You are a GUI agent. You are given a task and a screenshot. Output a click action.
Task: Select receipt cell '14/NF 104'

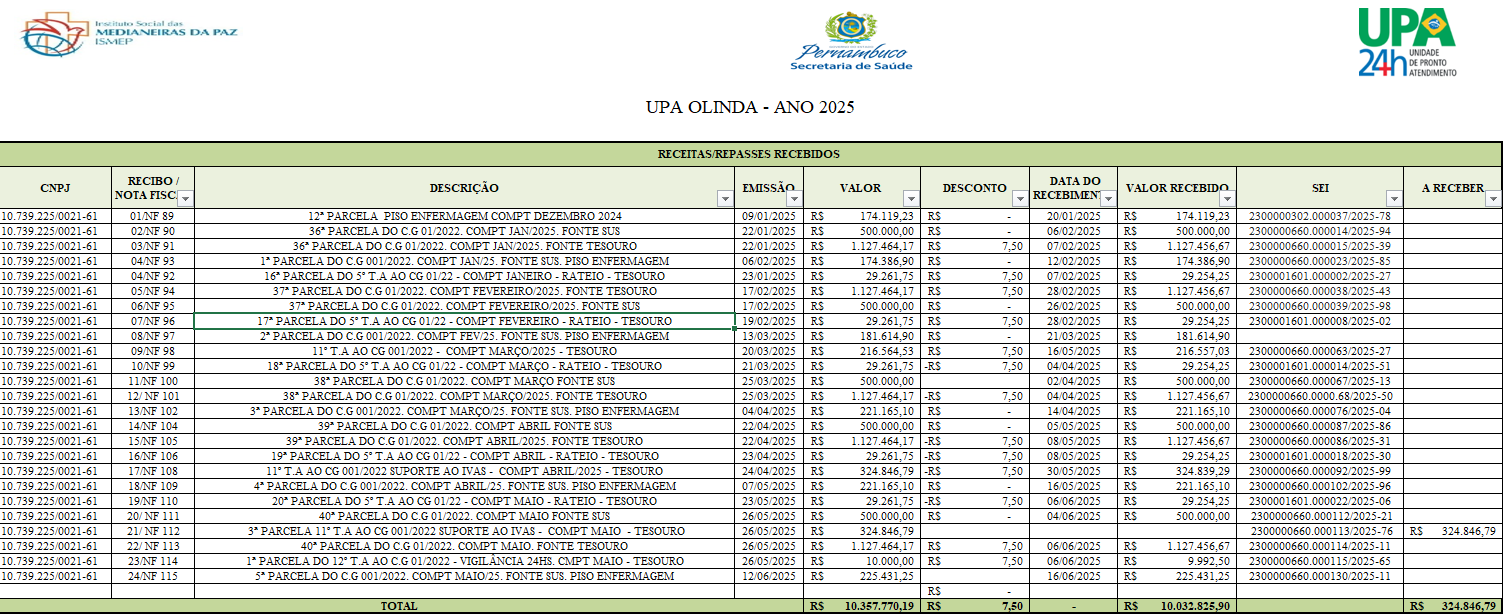[152, 426]
